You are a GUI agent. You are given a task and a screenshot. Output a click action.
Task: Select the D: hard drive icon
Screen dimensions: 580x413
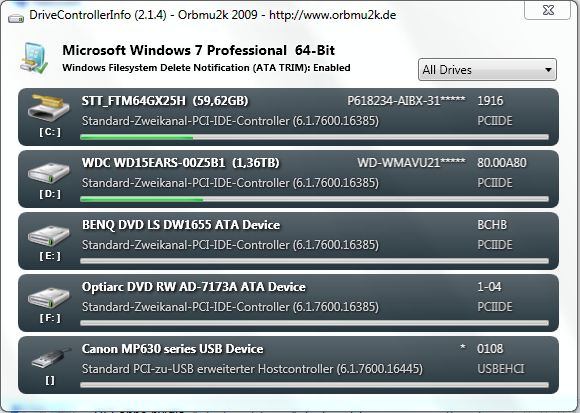[49, 172]
